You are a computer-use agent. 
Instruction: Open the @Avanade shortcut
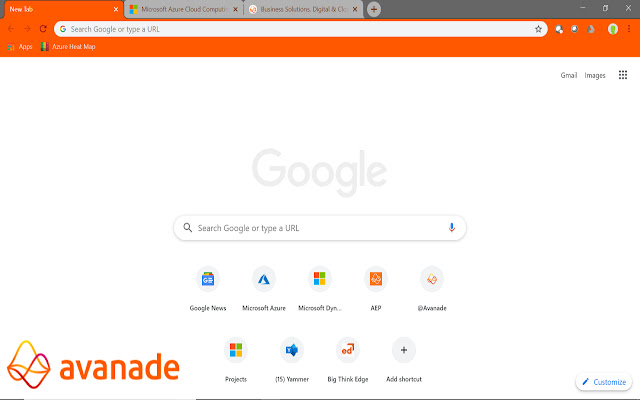(x=432, y=289)
